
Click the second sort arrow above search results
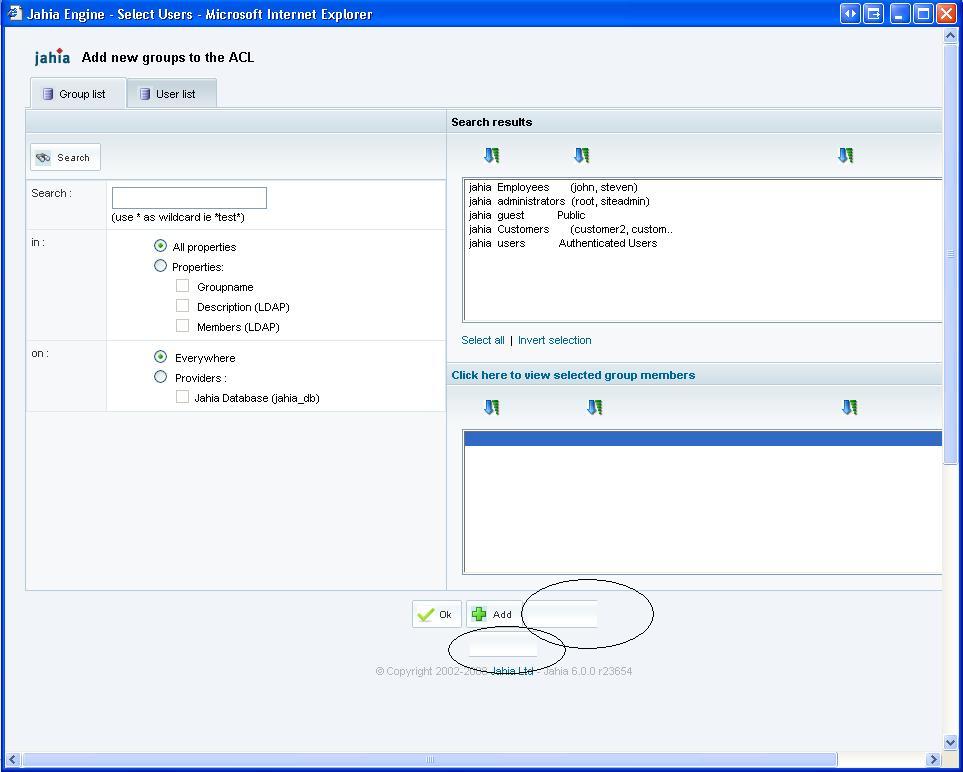(x=581, y=155)
